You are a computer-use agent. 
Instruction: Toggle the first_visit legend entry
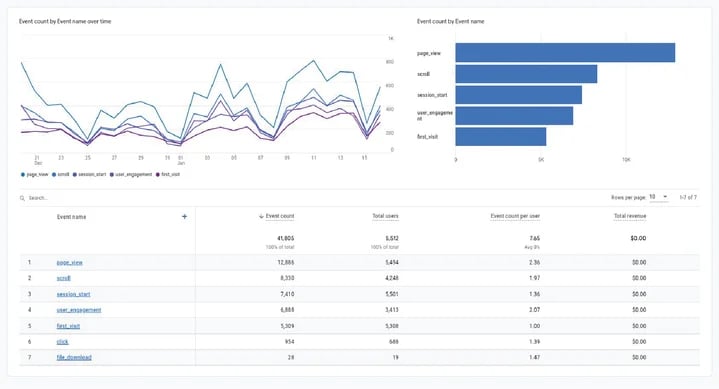click(x=168, y=175)
